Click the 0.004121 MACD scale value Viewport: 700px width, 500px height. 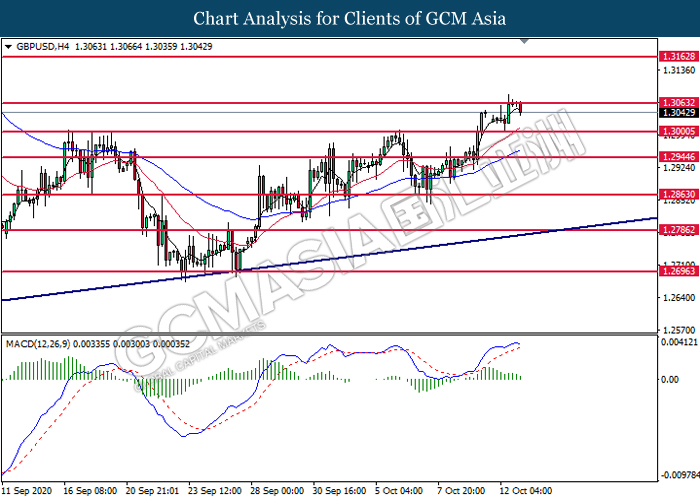[679, 342]
